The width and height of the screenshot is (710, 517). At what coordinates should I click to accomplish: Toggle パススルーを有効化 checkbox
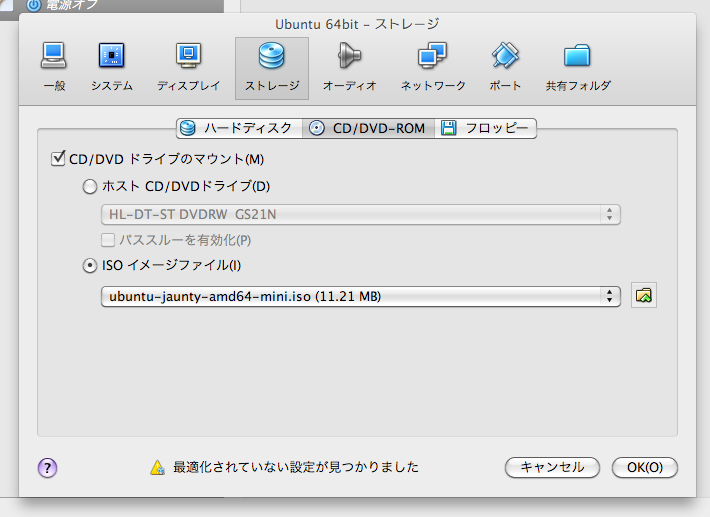pyautogui.click(x=108, y=240)
